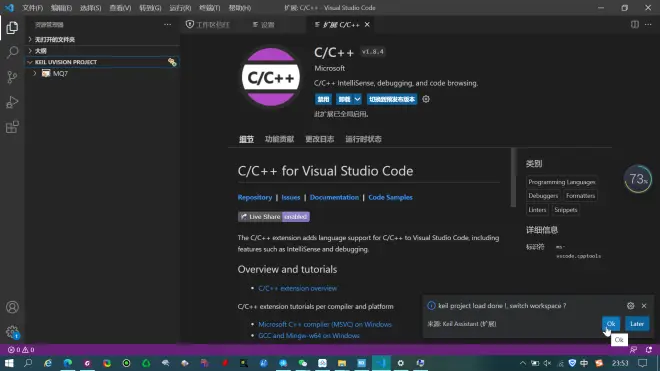Click the extension page vertical scrollbar

(513, 178)
